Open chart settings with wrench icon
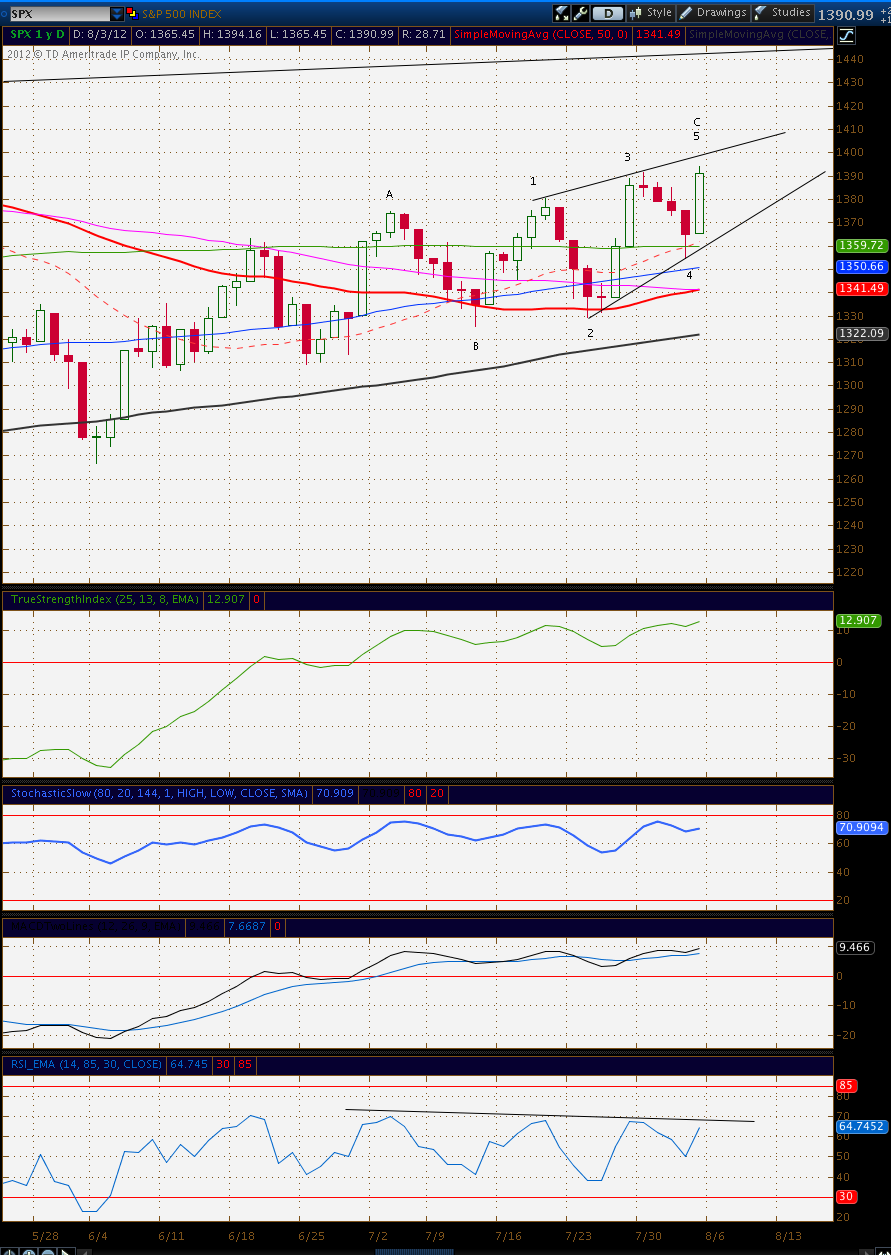This screenshot has width=891, height=1255. pyautogui.click(x=580, y=13)
